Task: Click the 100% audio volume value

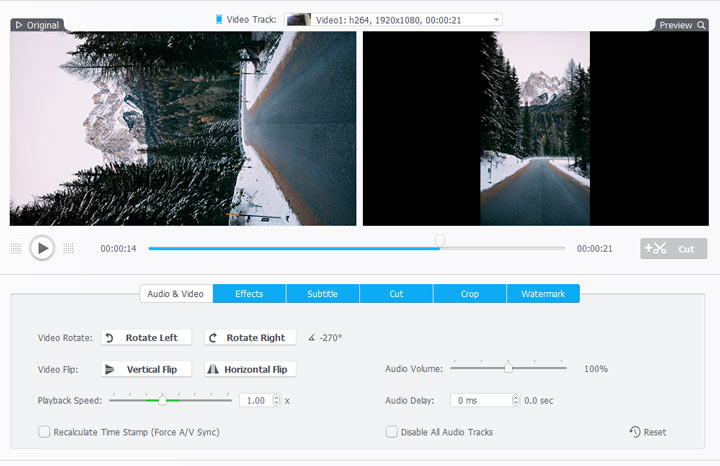Action: point(596,369)
